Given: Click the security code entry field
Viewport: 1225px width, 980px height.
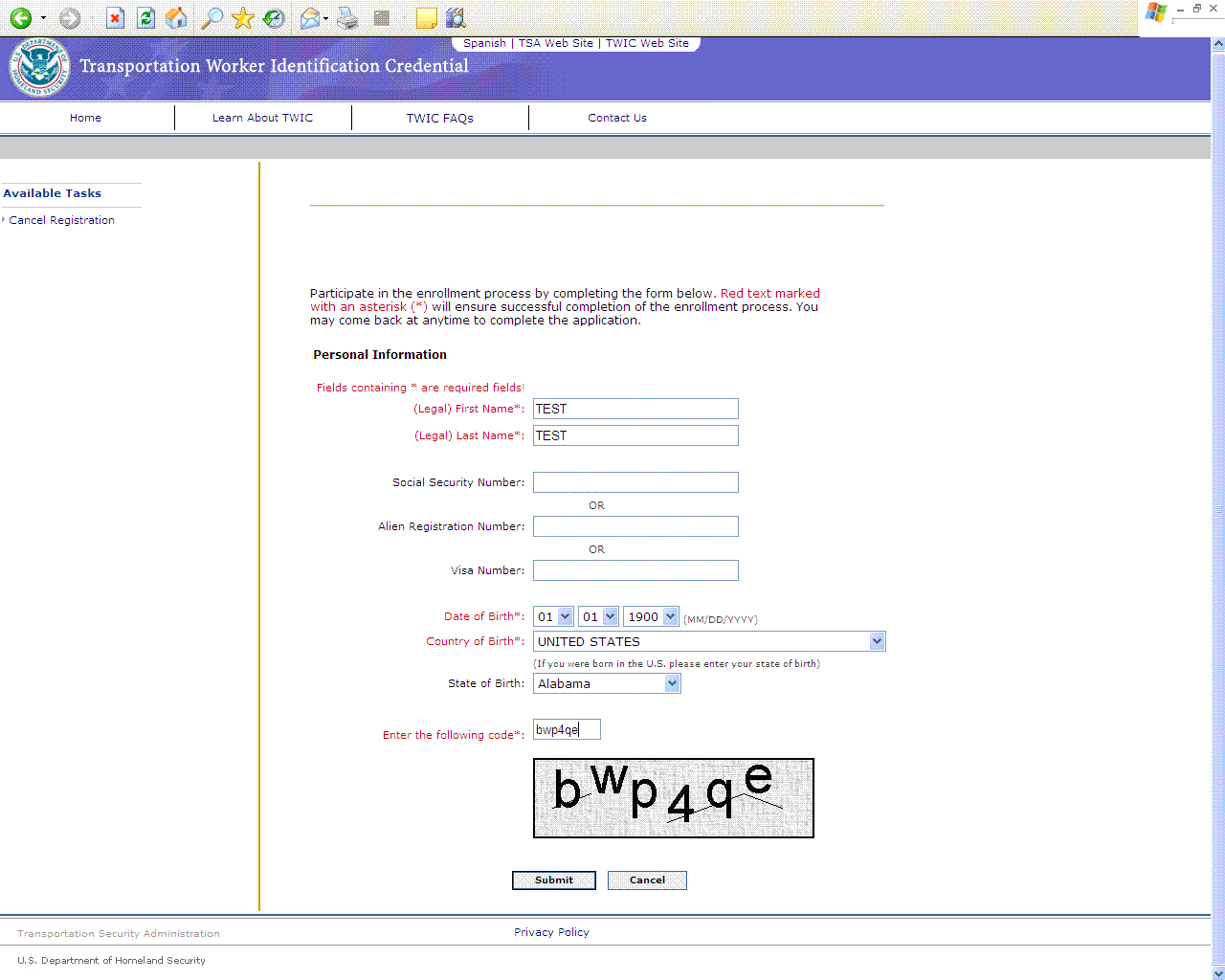Looking at the screenshot, I should pos(567,729).
